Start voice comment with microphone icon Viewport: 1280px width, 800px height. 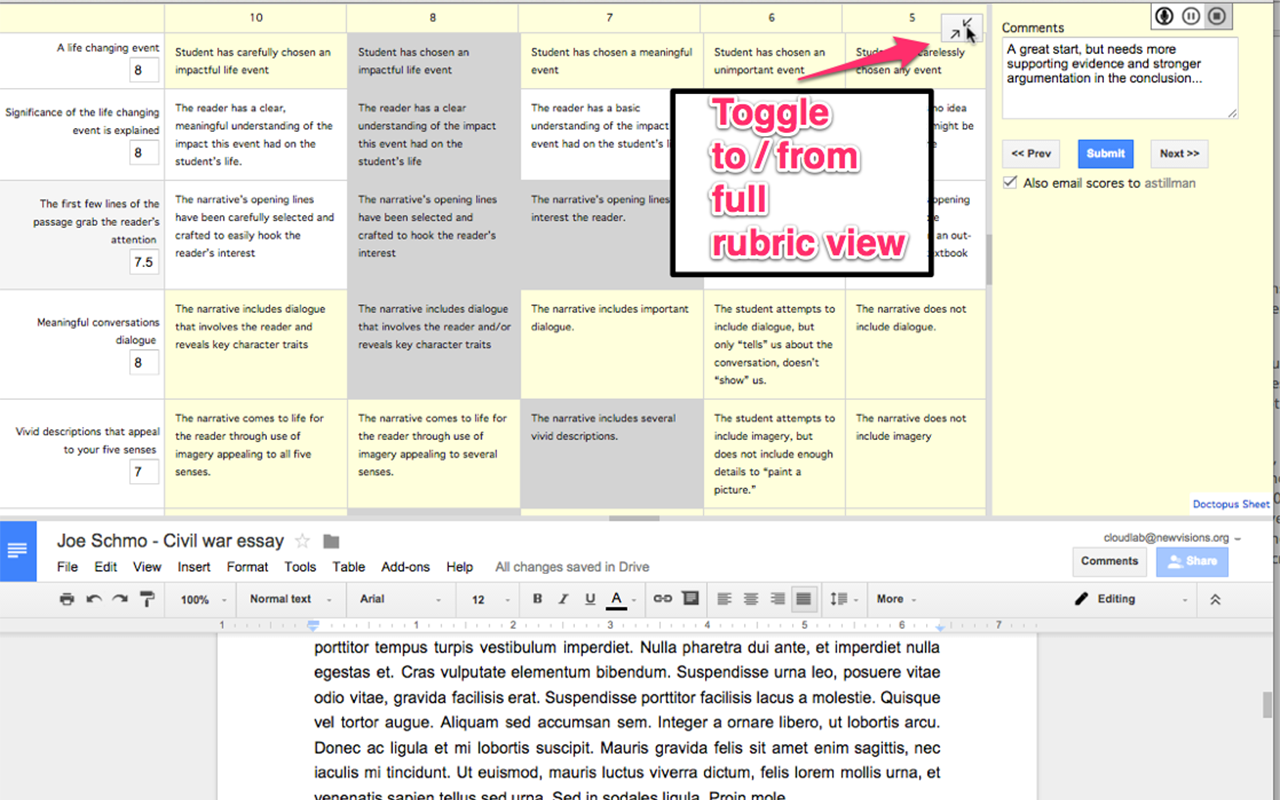tap(1164, 16)
